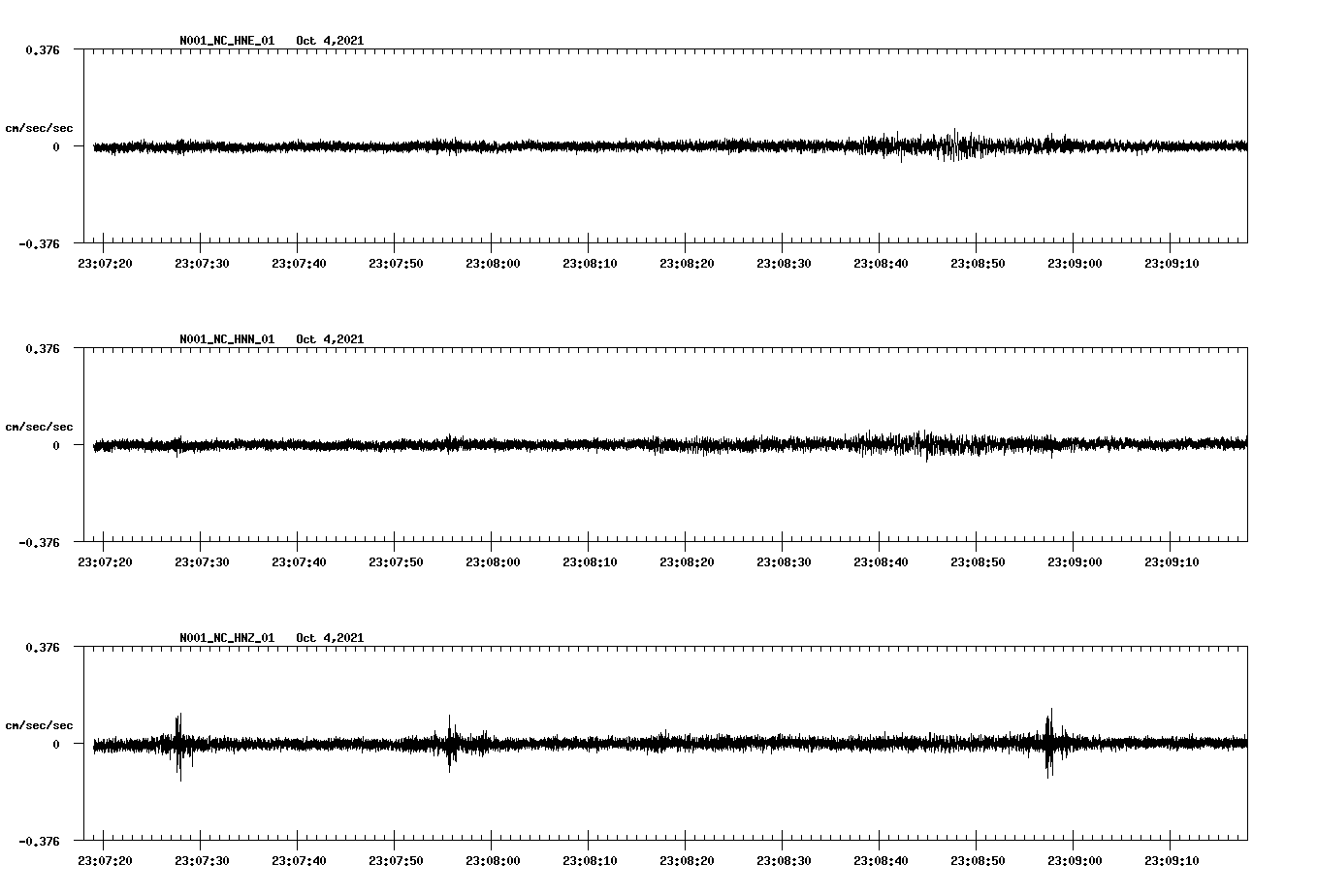Click the 23:07:30 time label under HNZ plot
Image resolution: width=1317 pixels, height=896 pixels.
(x=202, y=861)
